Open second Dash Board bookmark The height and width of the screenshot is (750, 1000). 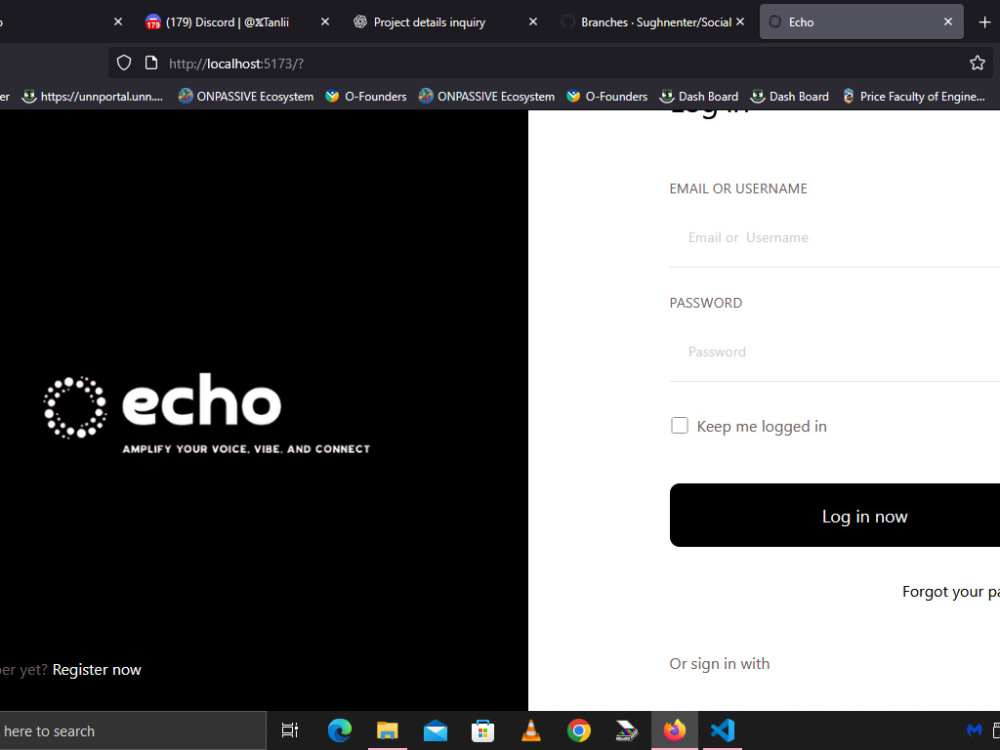[789, 96]
